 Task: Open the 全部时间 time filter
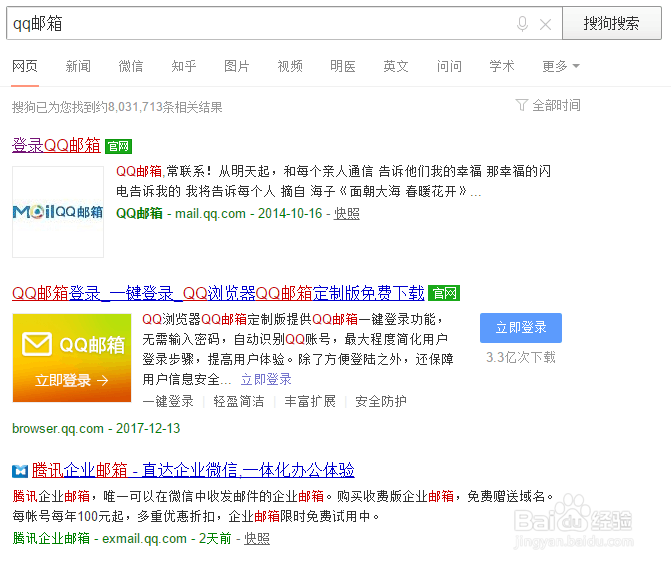548,105
